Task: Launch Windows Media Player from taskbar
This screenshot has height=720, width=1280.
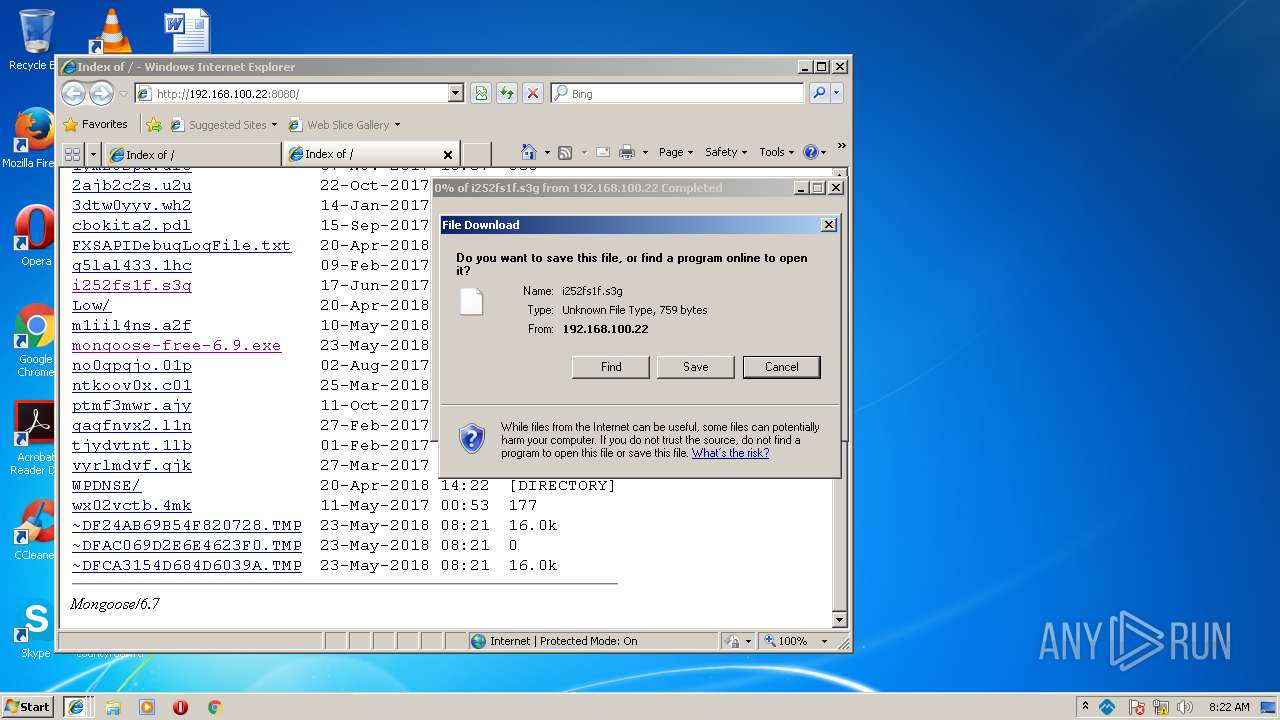Action: (x=147, y=707)
